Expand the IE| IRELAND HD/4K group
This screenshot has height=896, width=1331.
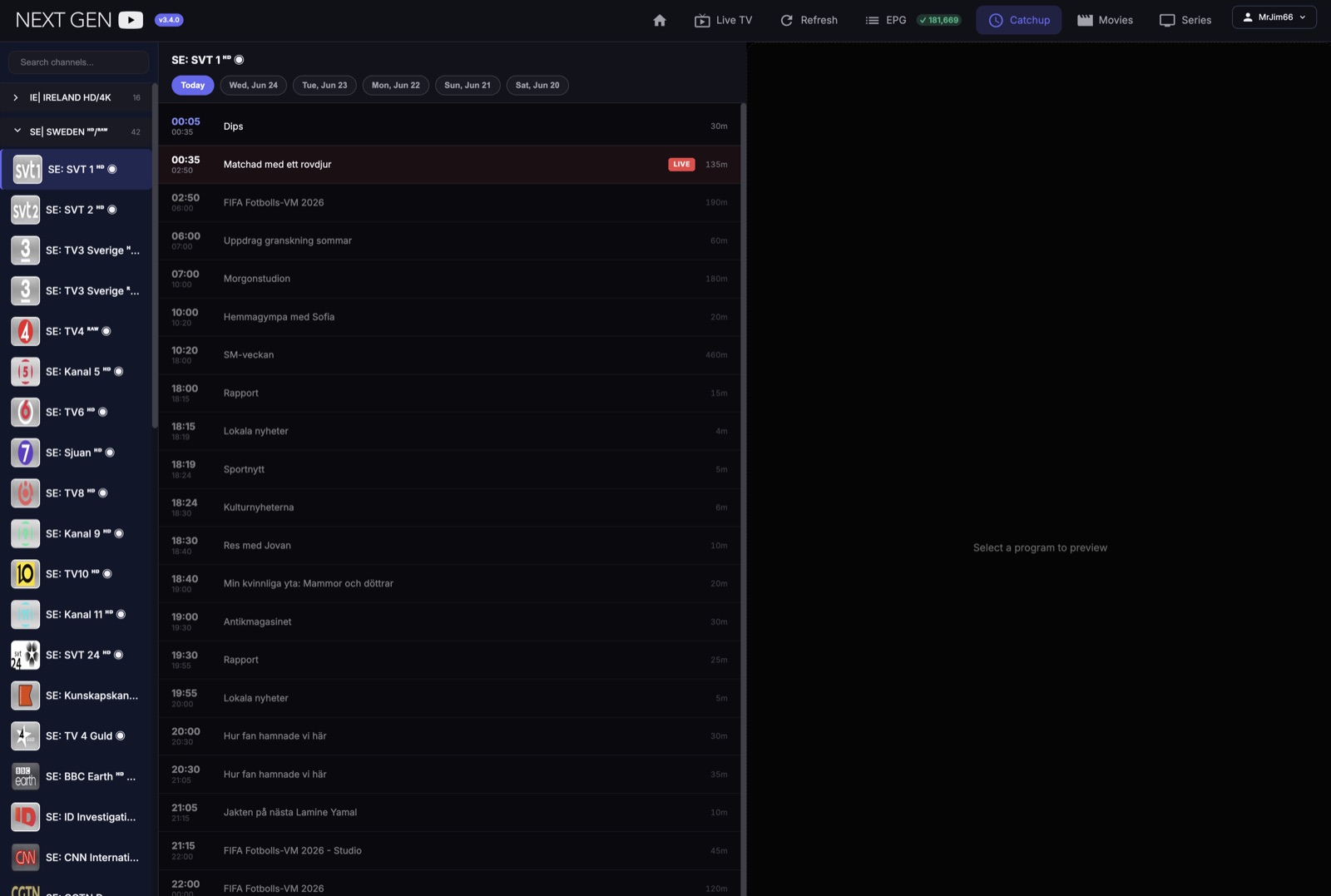tap(77, 97)
